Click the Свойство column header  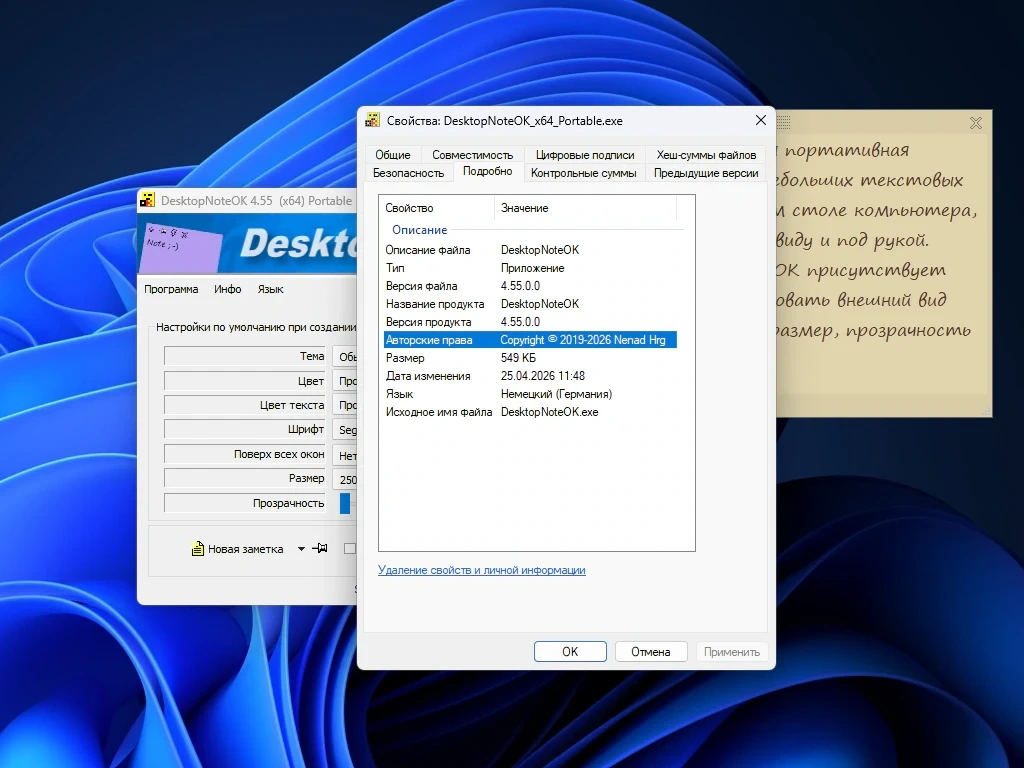click(437, 208)
